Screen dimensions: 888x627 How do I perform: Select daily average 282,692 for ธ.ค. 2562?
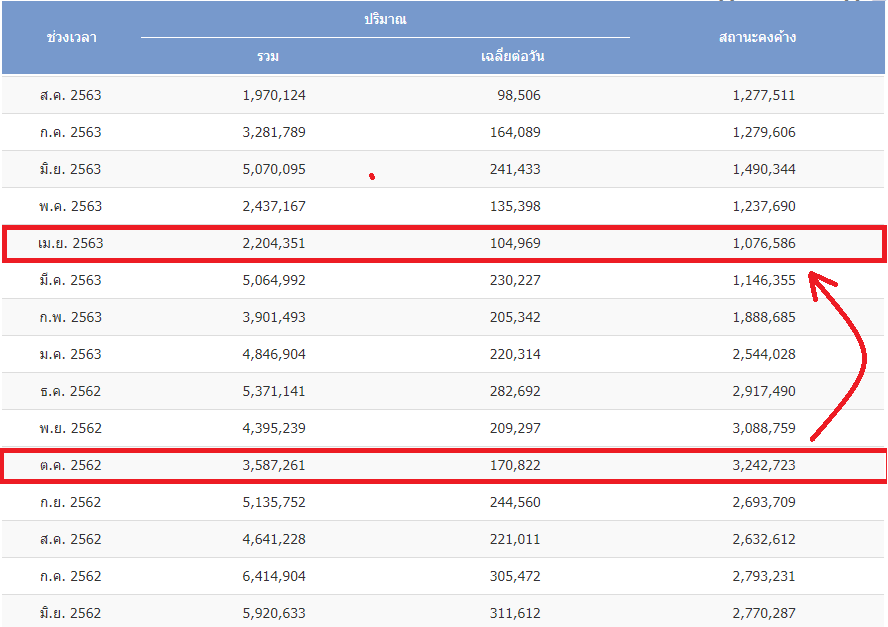tap(515, 391)
